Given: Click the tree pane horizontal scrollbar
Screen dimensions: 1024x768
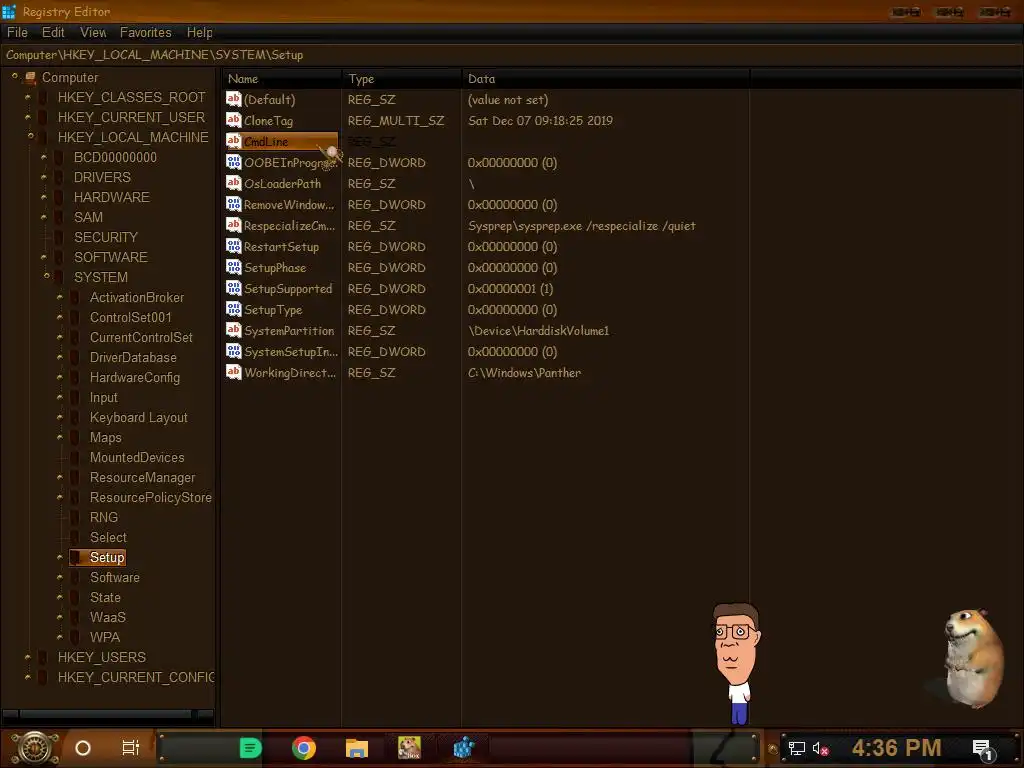Looking at the screenshot, I should coord(108,714).
